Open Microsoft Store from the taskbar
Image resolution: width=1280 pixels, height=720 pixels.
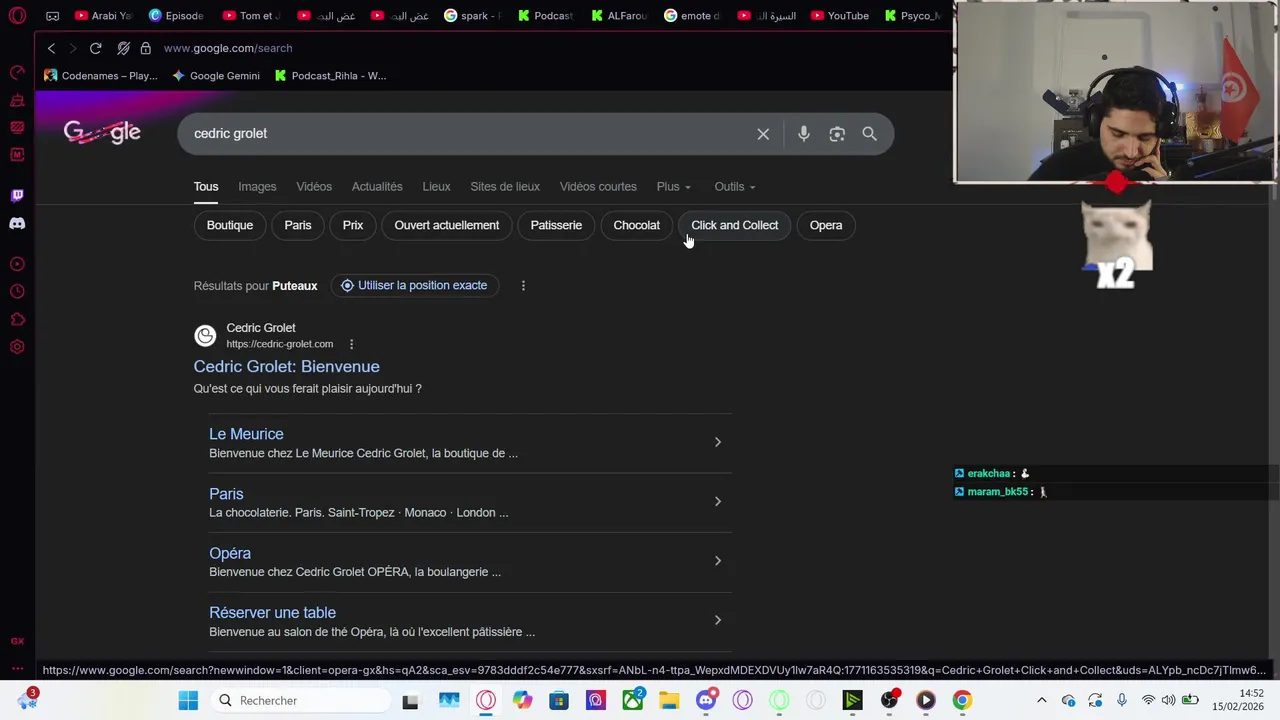[559, 701]
